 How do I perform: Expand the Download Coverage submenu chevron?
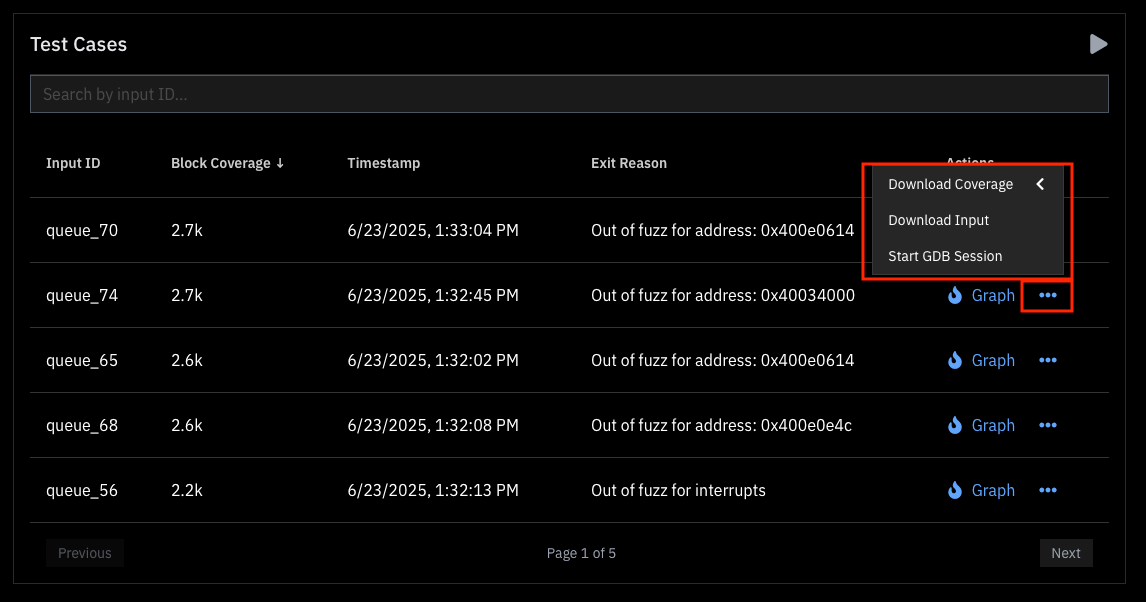(1040, 184)
